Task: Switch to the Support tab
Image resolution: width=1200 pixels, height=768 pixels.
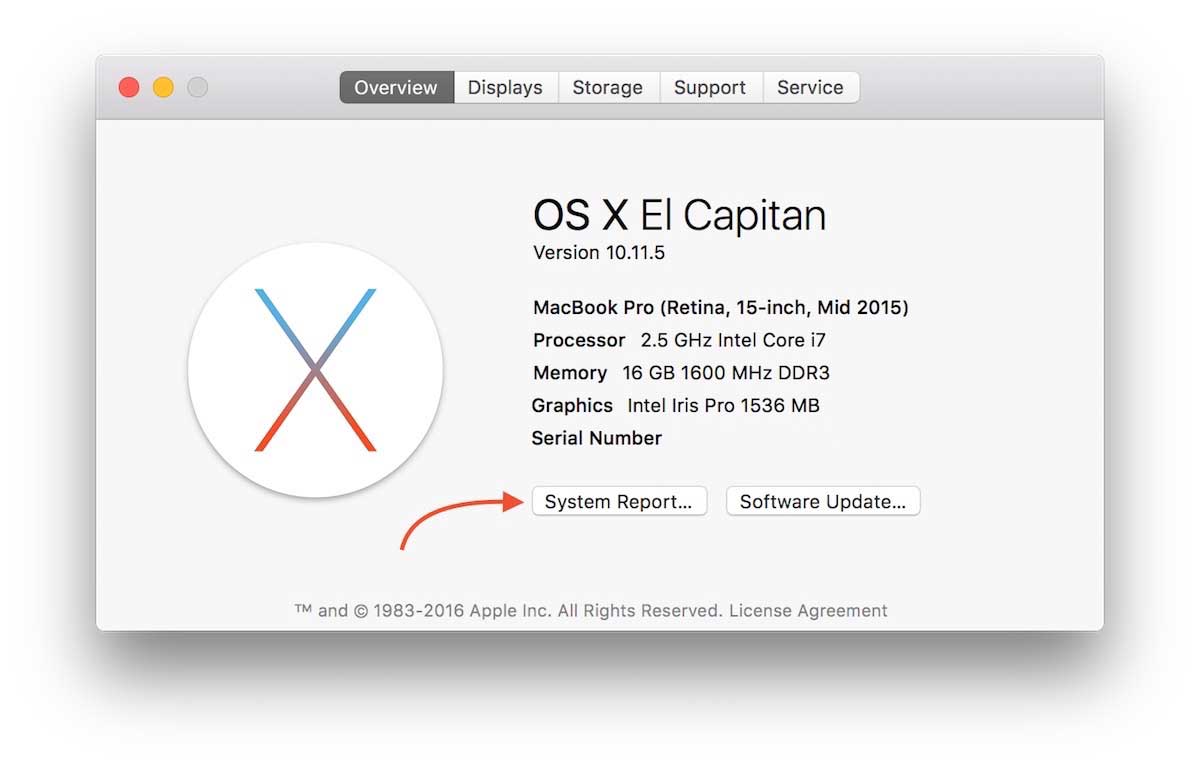Action: click(710, 87)
